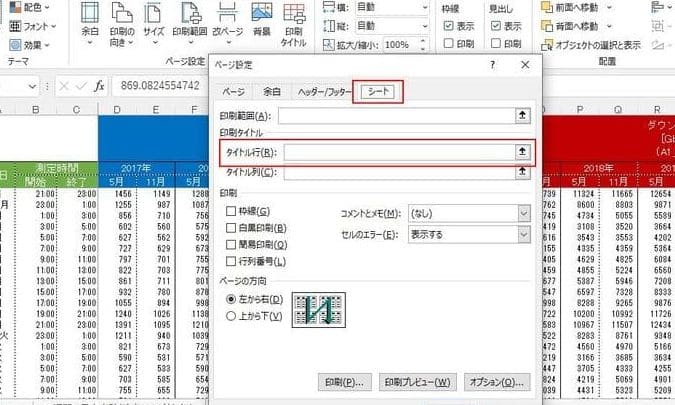
Task: Click the 印刷範囲 (Print Area) ribbon icon
Action: click(189, 24)
